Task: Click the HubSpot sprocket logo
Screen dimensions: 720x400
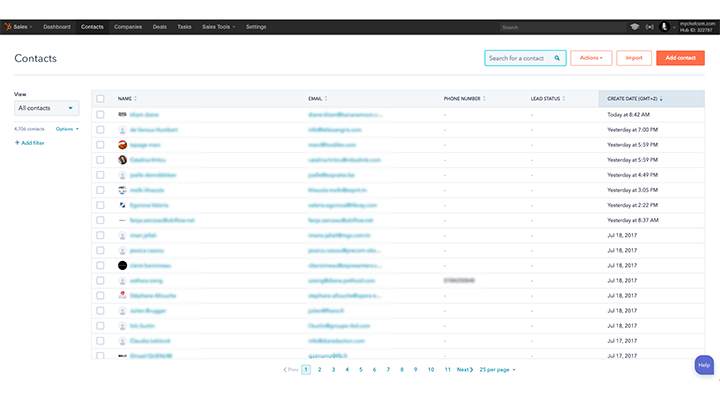Action: click(x=8, y=27)
